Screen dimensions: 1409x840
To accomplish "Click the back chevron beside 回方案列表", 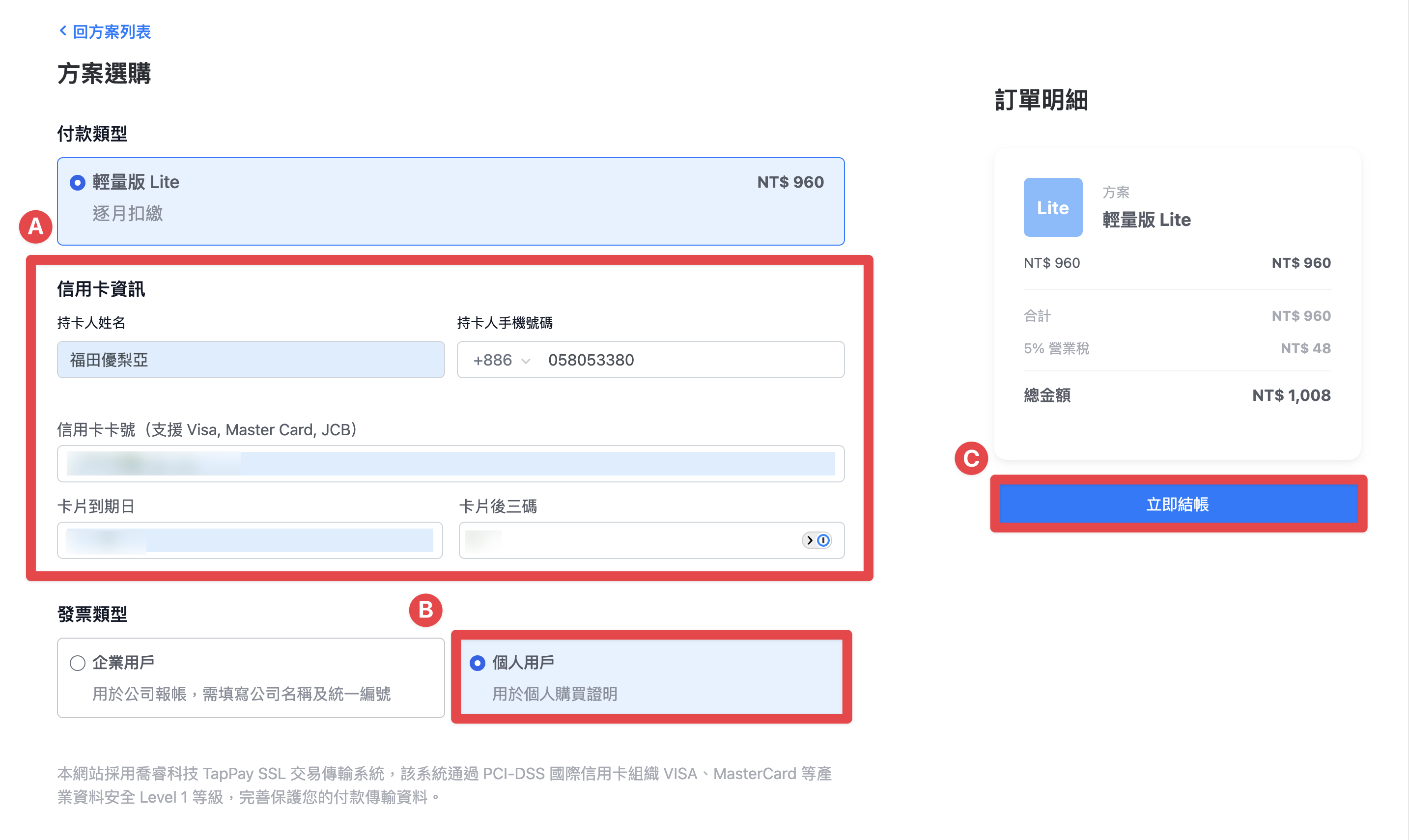I will pos(63,30).
